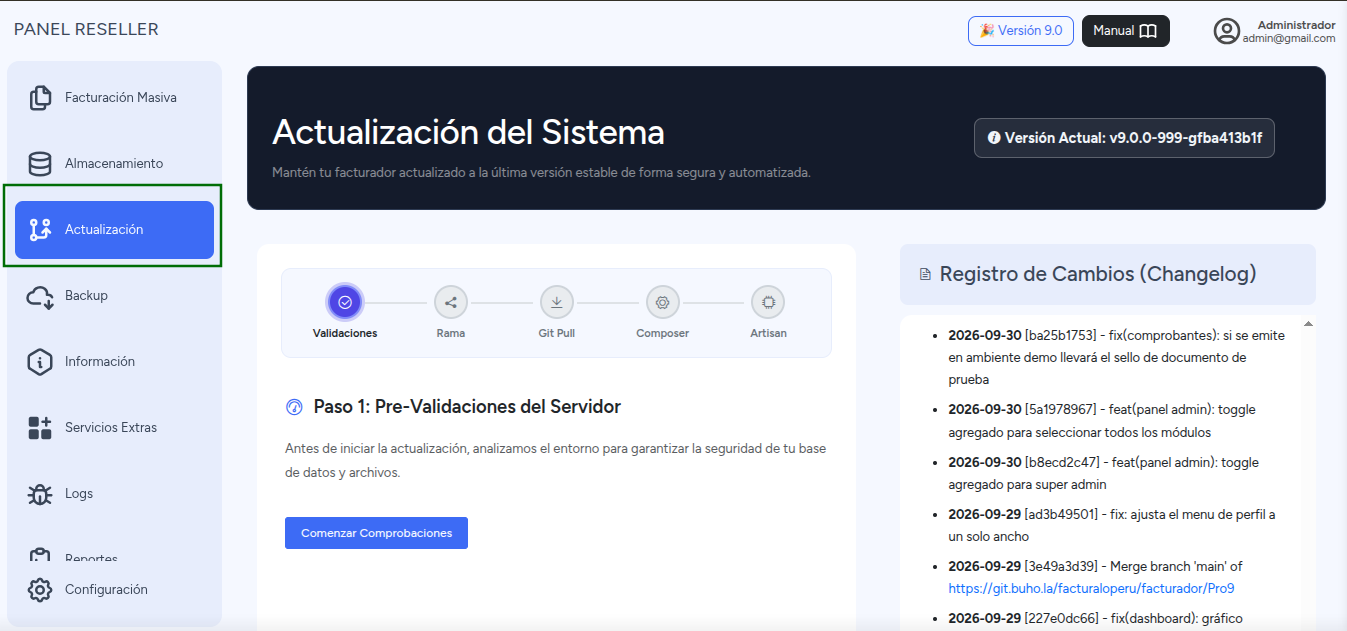Select the Artisan step icon

[x=768, y=302]
